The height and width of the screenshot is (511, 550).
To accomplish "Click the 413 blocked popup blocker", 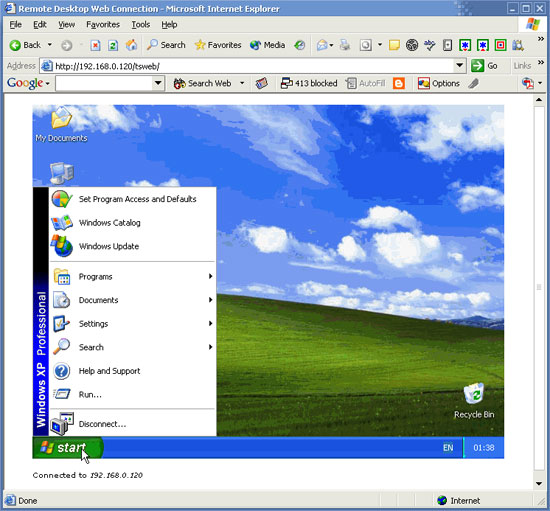I will (x=309, y=83).
